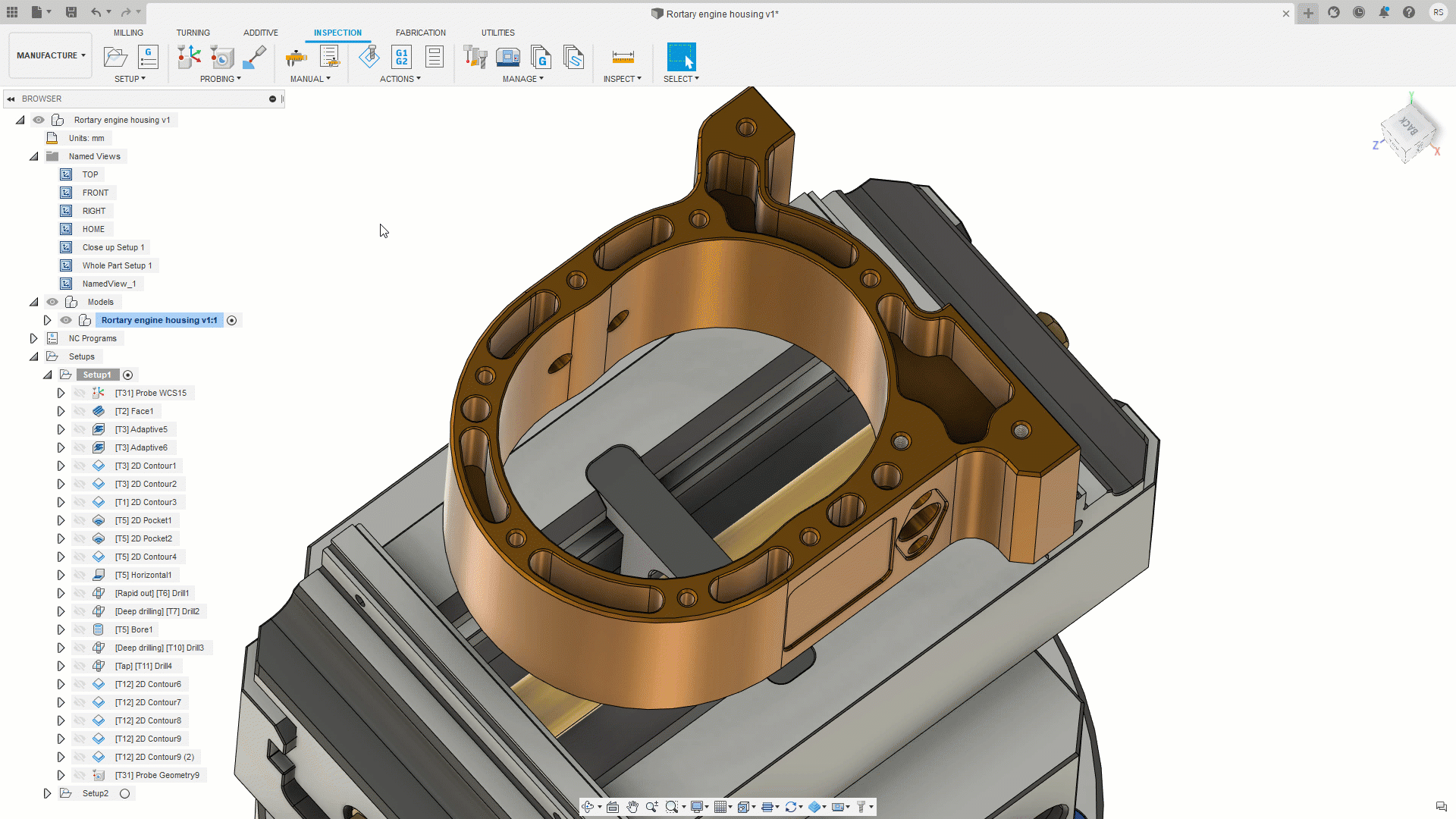This screenshot has width=1456, height=819.
Task: Click the Measure tool in the Inspect group
Action: (623, 57)
